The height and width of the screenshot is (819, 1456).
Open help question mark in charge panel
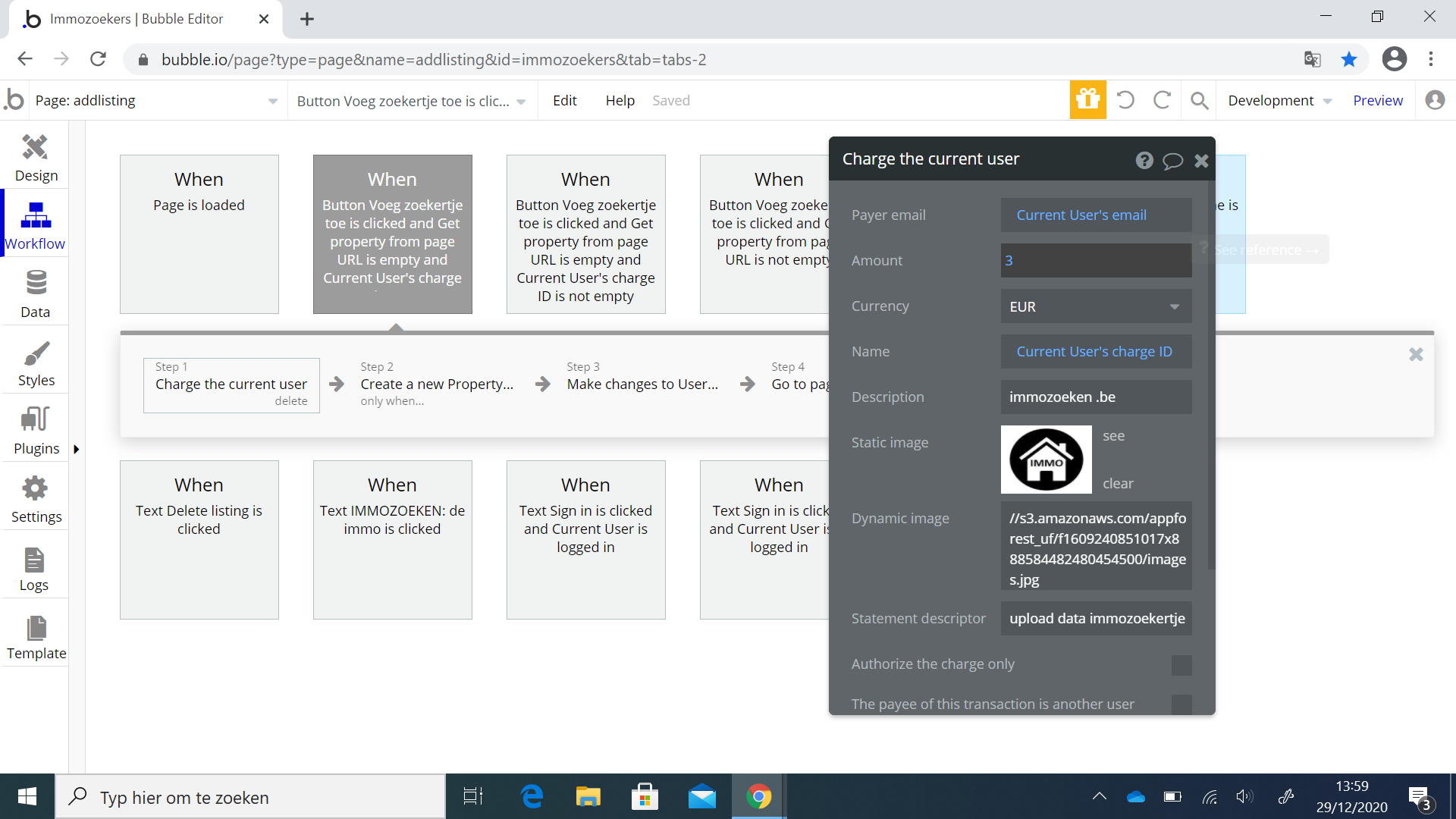coord(1144,160)
